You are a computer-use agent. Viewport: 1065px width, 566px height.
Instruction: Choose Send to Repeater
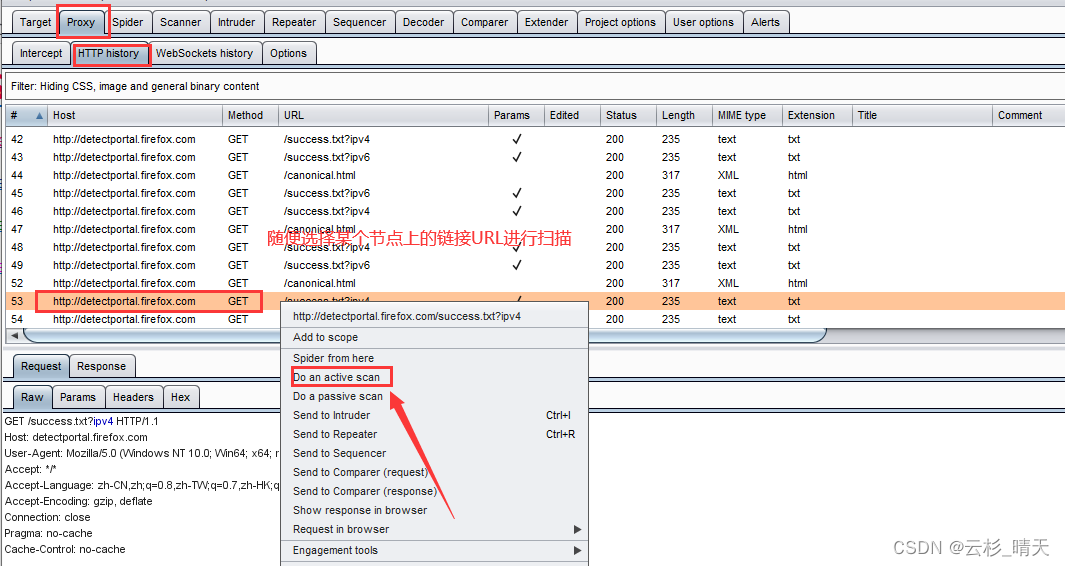(x=435, y=434)
